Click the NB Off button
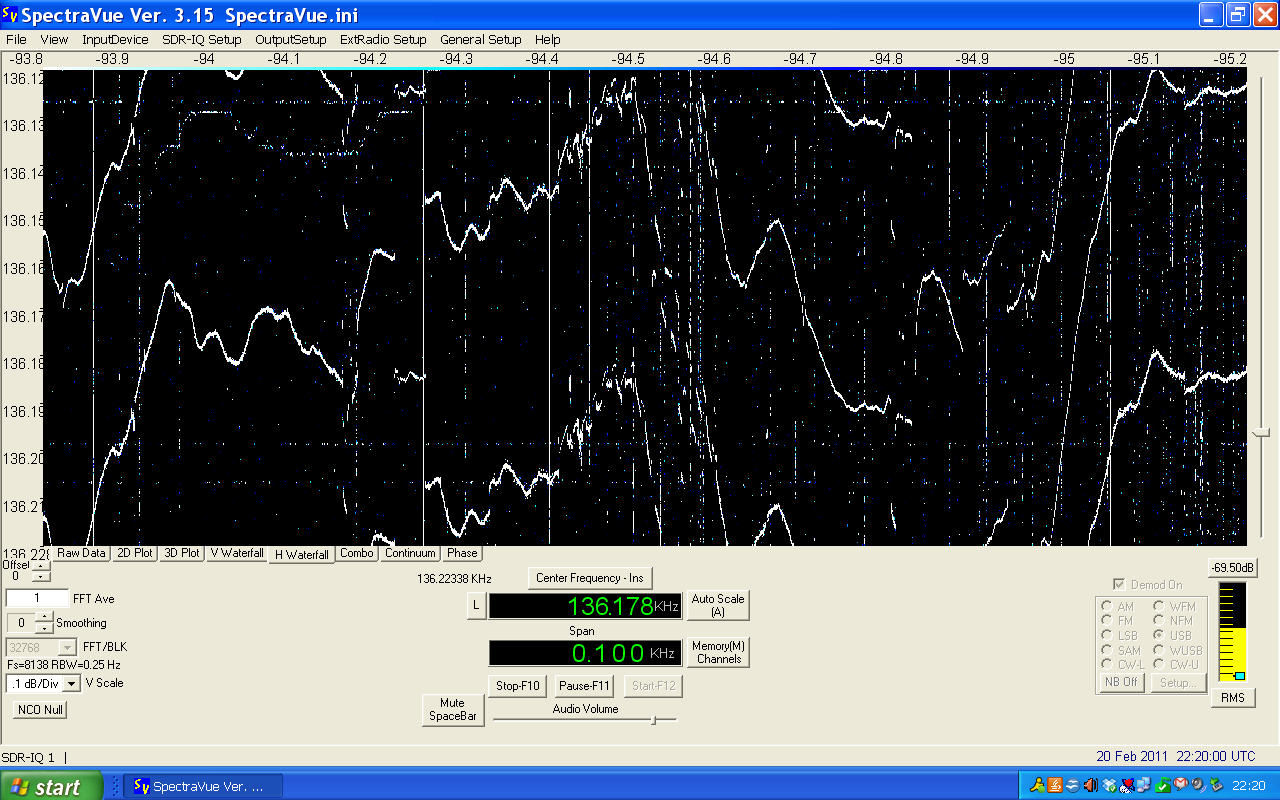The width and height of the screenshot is (1280, 800). click(1121, 682)
